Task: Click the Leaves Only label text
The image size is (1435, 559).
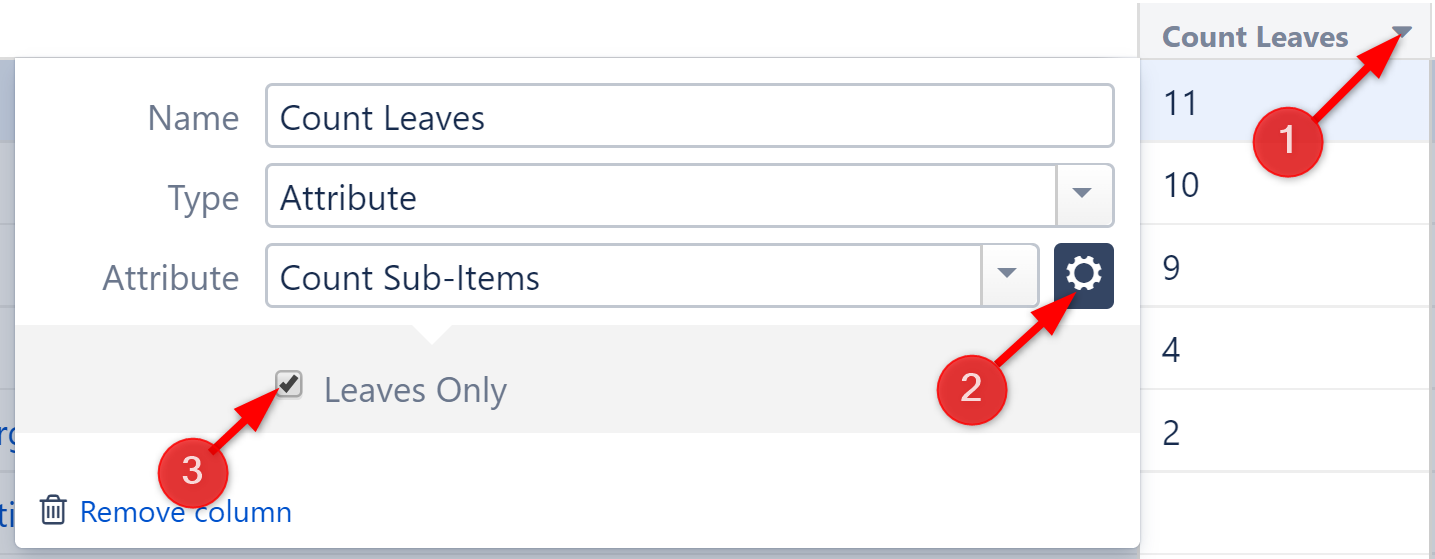Action: (x=415, y=390)
